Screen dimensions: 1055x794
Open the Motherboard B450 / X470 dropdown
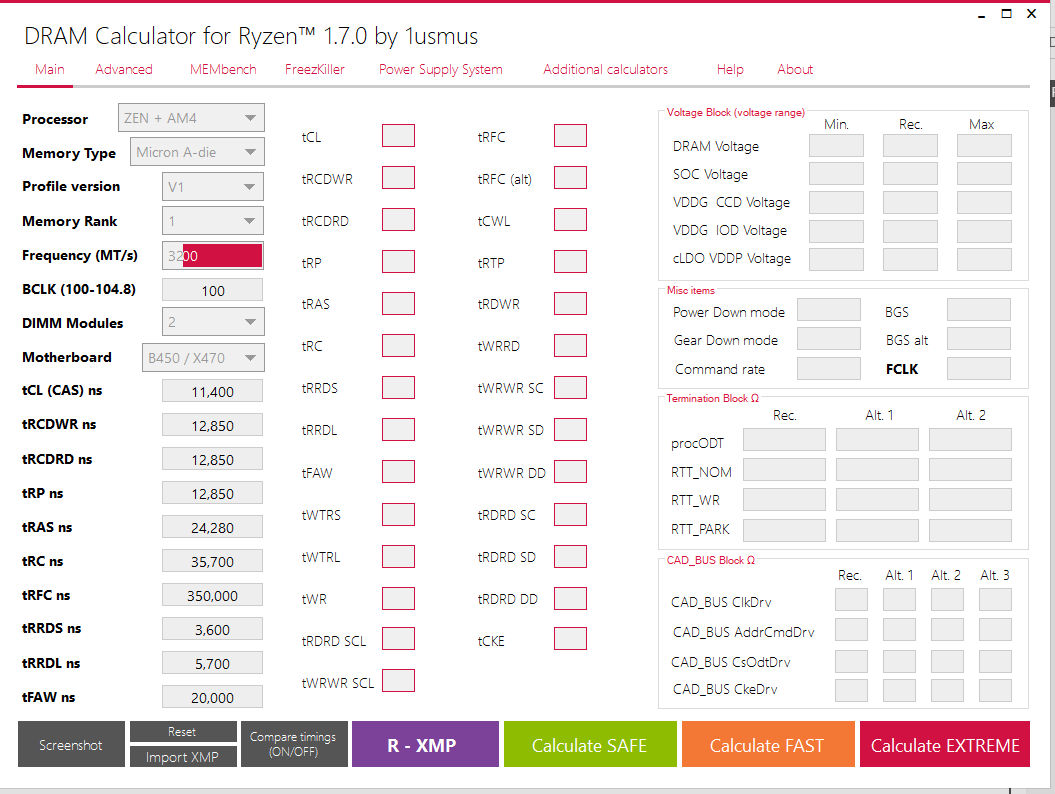click(x=203, y=358)
